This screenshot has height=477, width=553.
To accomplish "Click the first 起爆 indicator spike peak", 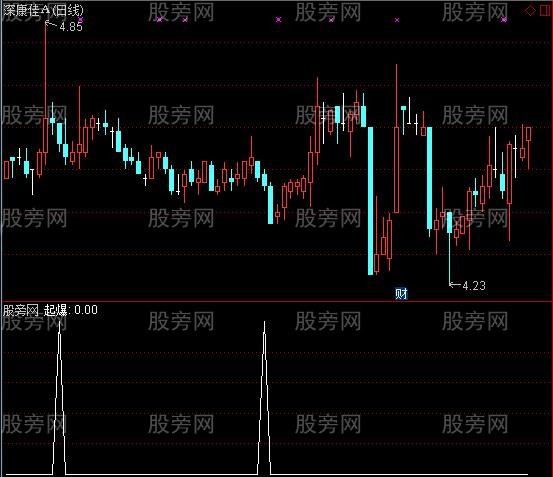I will click(x=59, y=323).
